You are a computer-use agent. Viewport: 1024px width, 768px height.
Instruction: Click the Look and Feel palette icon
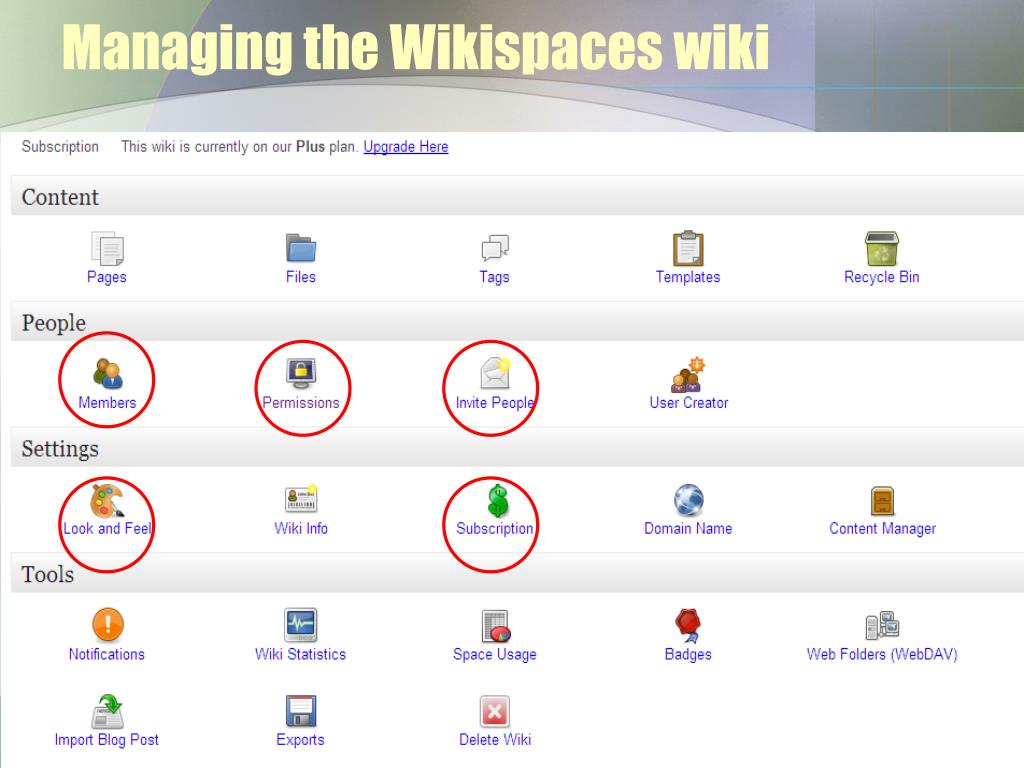click(x=107, y=500)
